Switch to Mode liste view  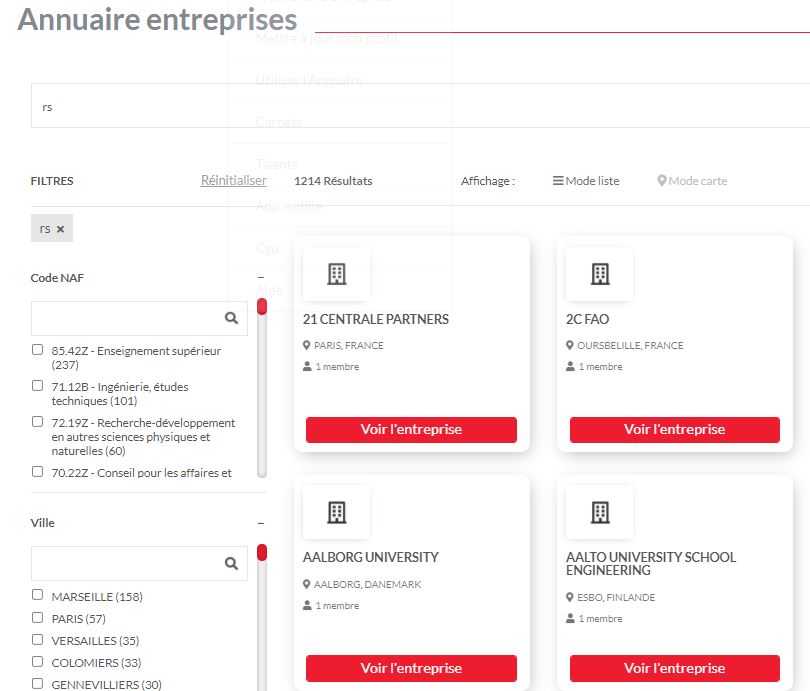[x=586, y=181]
